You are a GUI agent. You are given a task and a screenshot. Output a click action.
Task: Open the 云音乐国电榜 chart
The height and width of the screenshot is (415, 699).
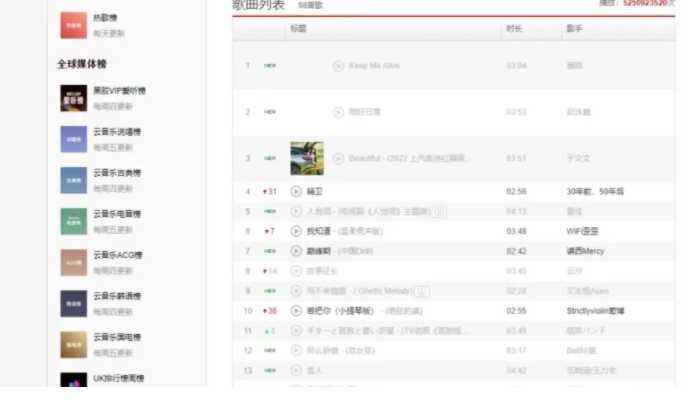tap(116, 337)
